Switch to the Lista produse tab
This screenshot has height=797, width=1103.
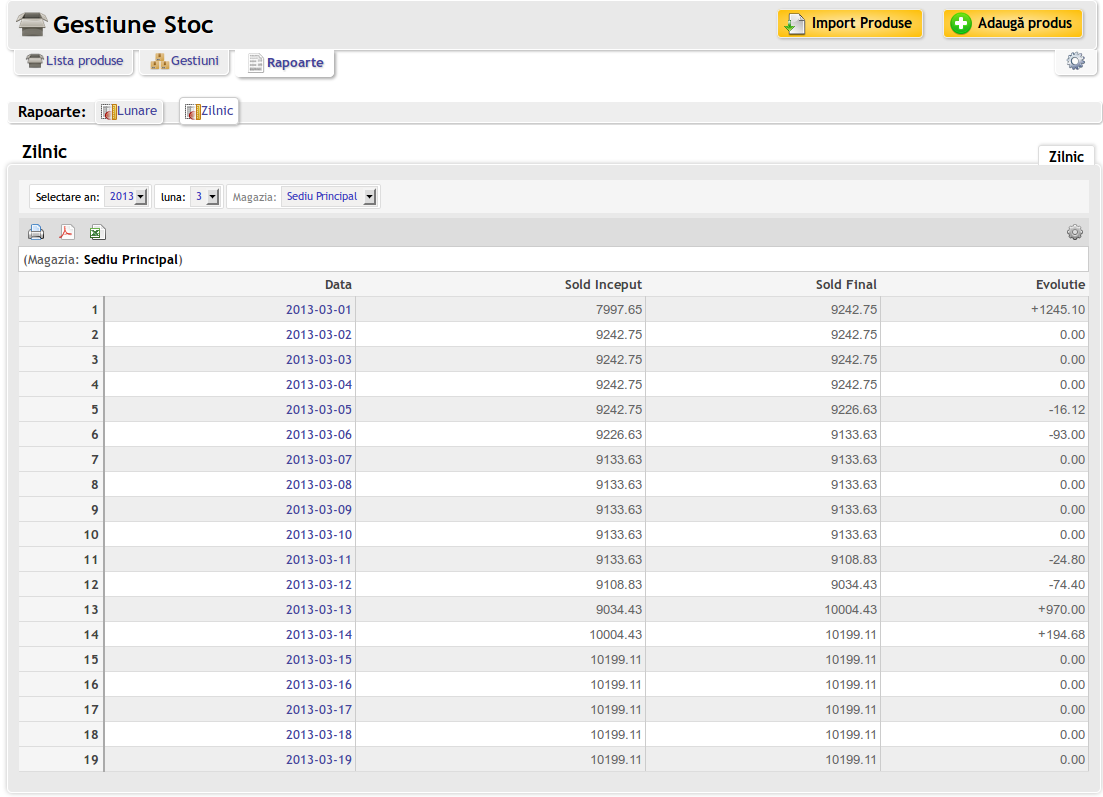[75, 61]
